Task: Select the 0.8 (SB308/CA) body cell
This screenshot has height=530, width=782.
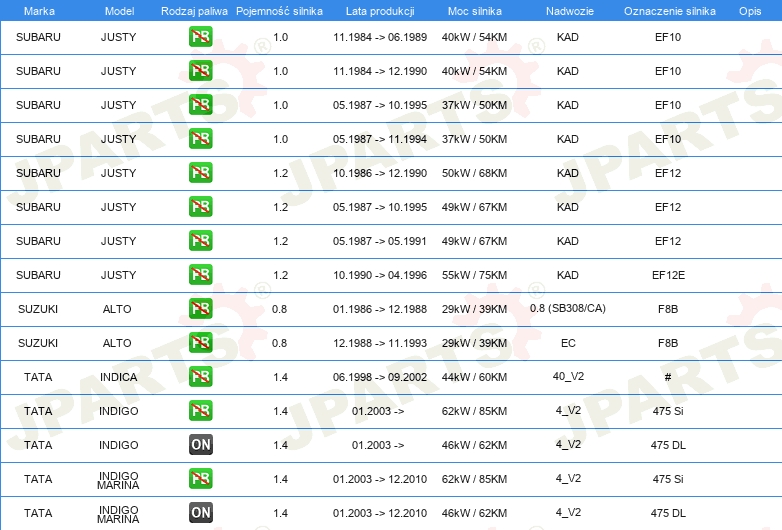Action: (x=568, y=308)
